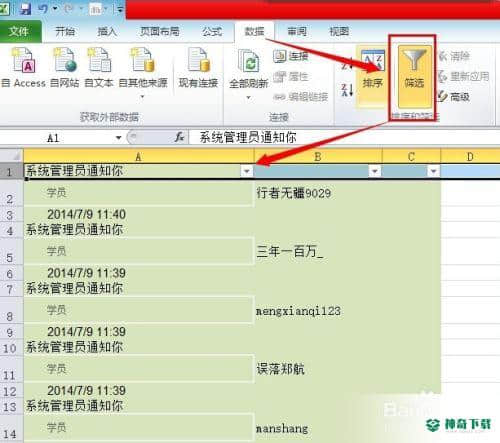This screenshot has width=500, height=443.
Task: Open Existing Connections (现有连接)
Action: 198,68
